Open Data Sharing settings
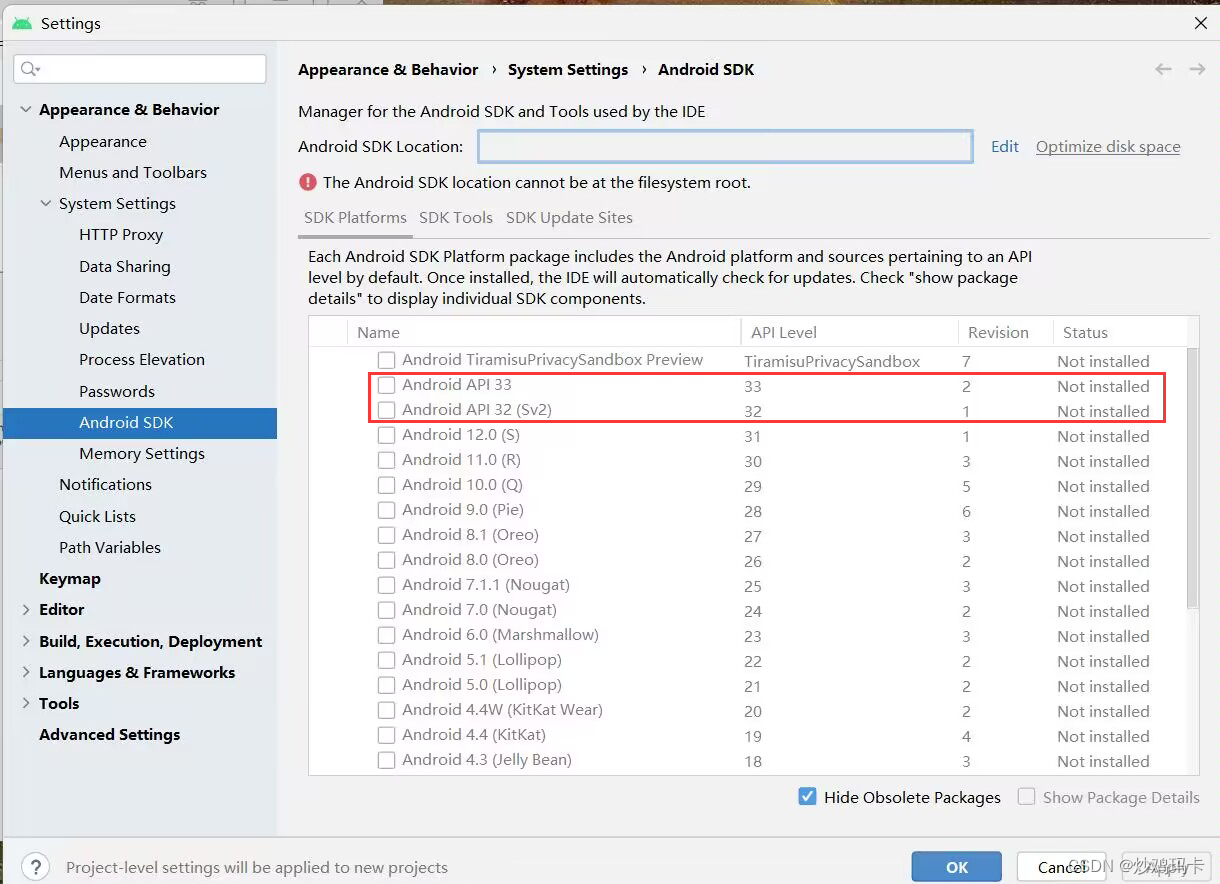 (x=125, y=266)
